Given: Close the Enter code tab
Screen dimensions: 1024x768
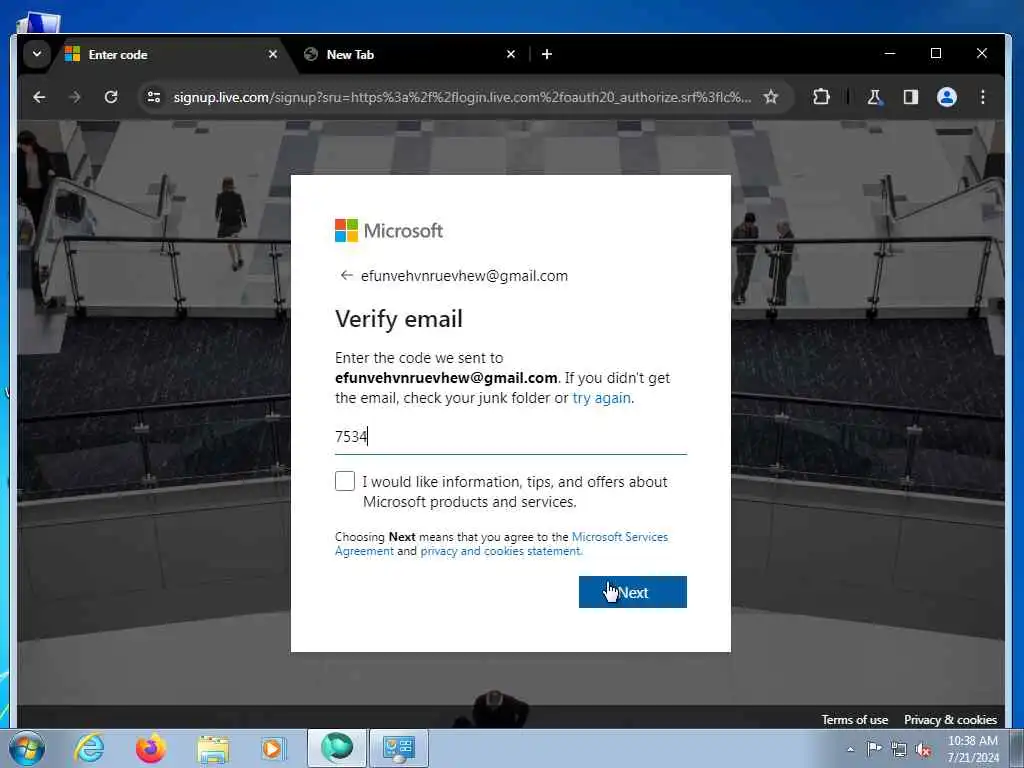Looking at the screenshot, I should click(273, 54).
